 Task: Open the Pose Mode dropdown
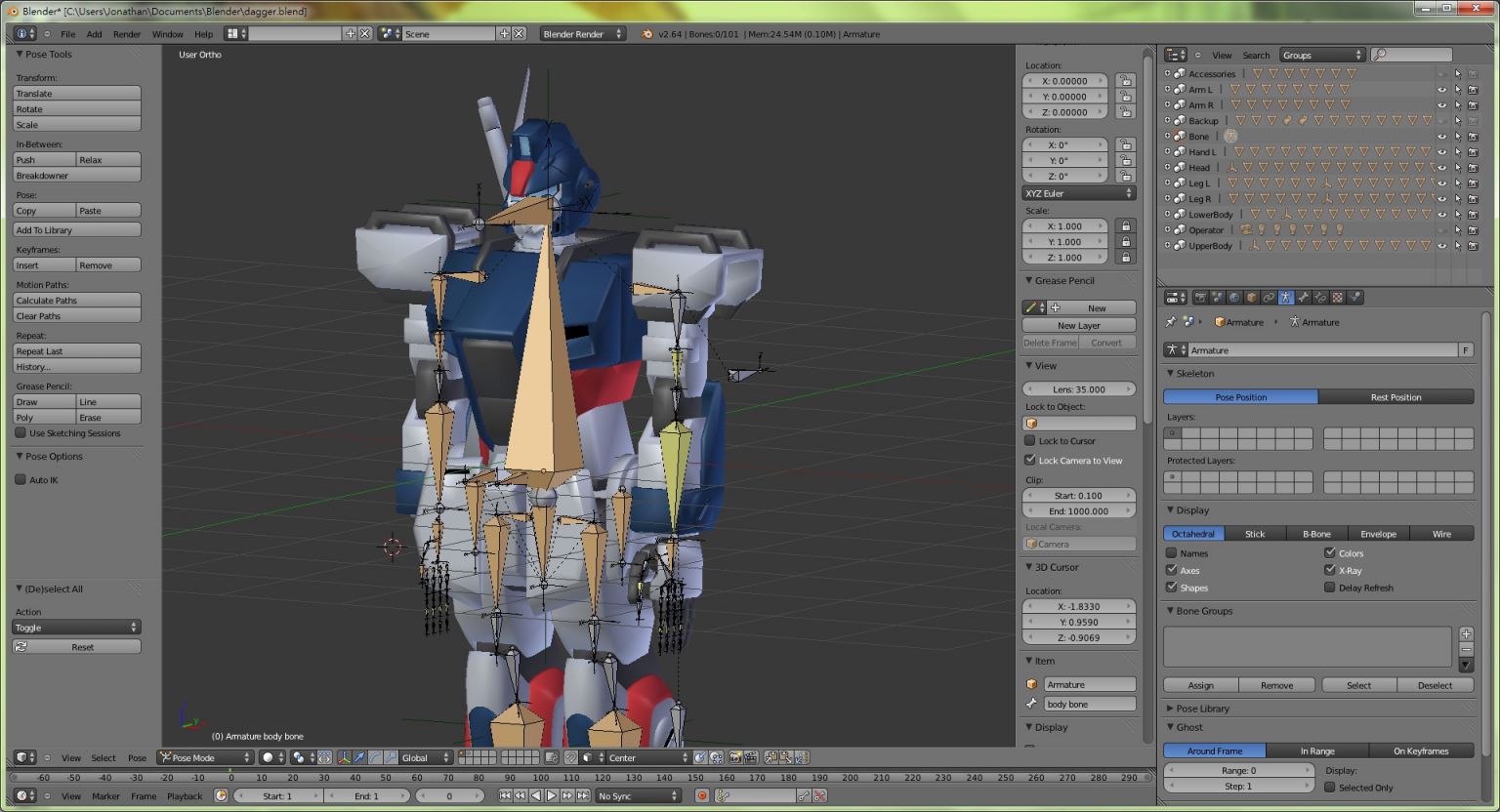205,757
